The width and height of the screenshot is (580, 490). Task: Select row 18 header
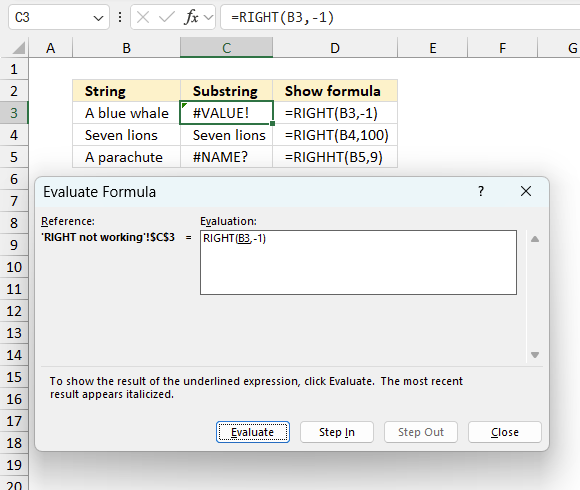pyautogui.click(x=14, y=443)
